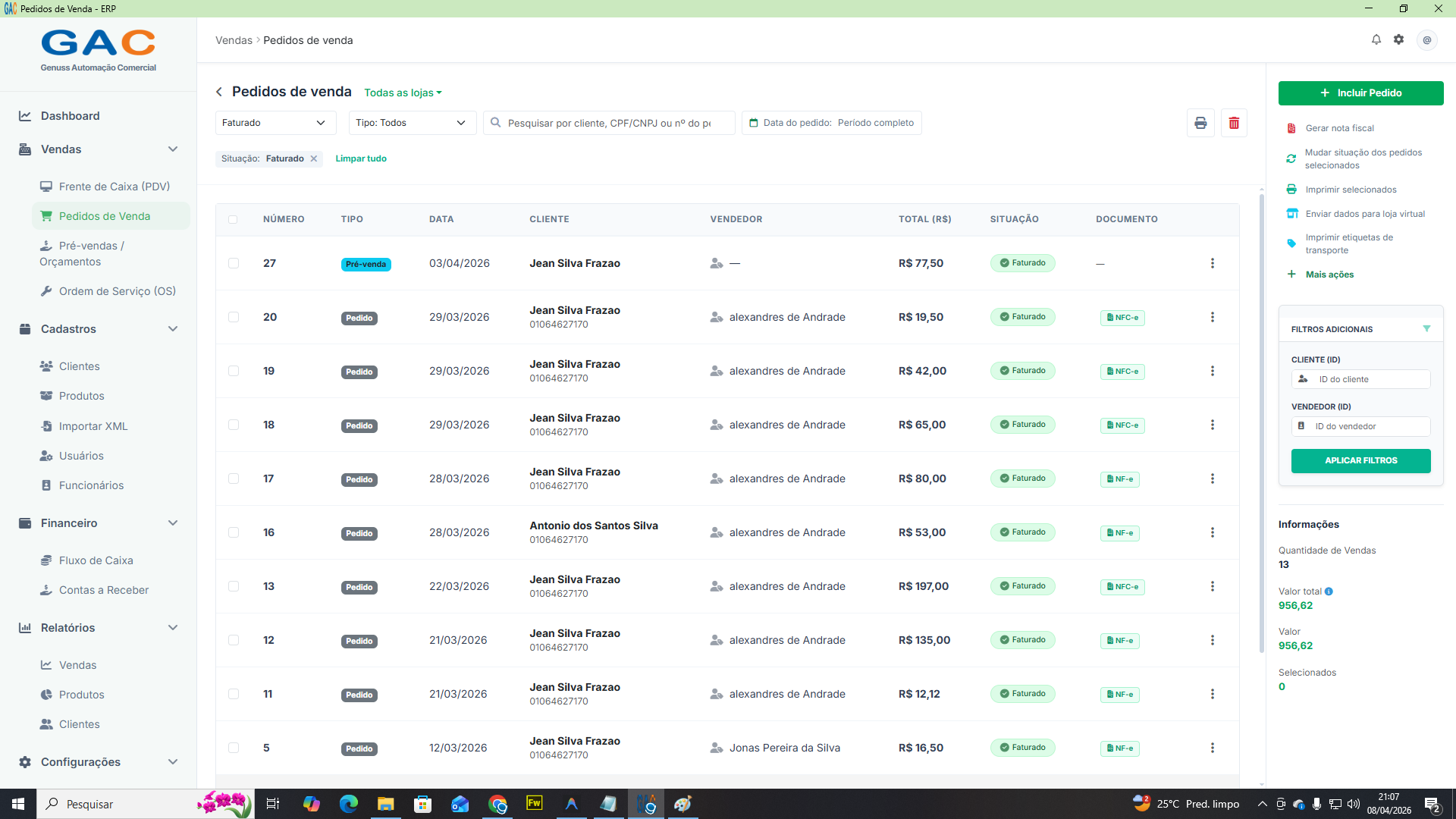This screenshot has height=819, width=1456.
Task: Open the Todas as lojas store selector
Action: coord(403,93)
